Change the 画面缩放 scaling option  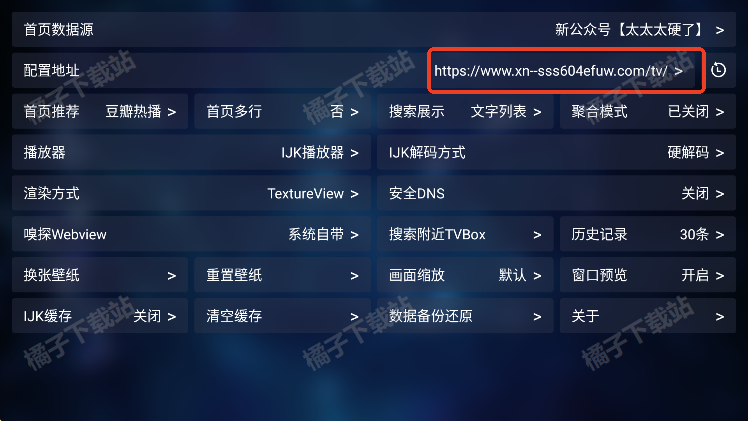pos(465,275)
